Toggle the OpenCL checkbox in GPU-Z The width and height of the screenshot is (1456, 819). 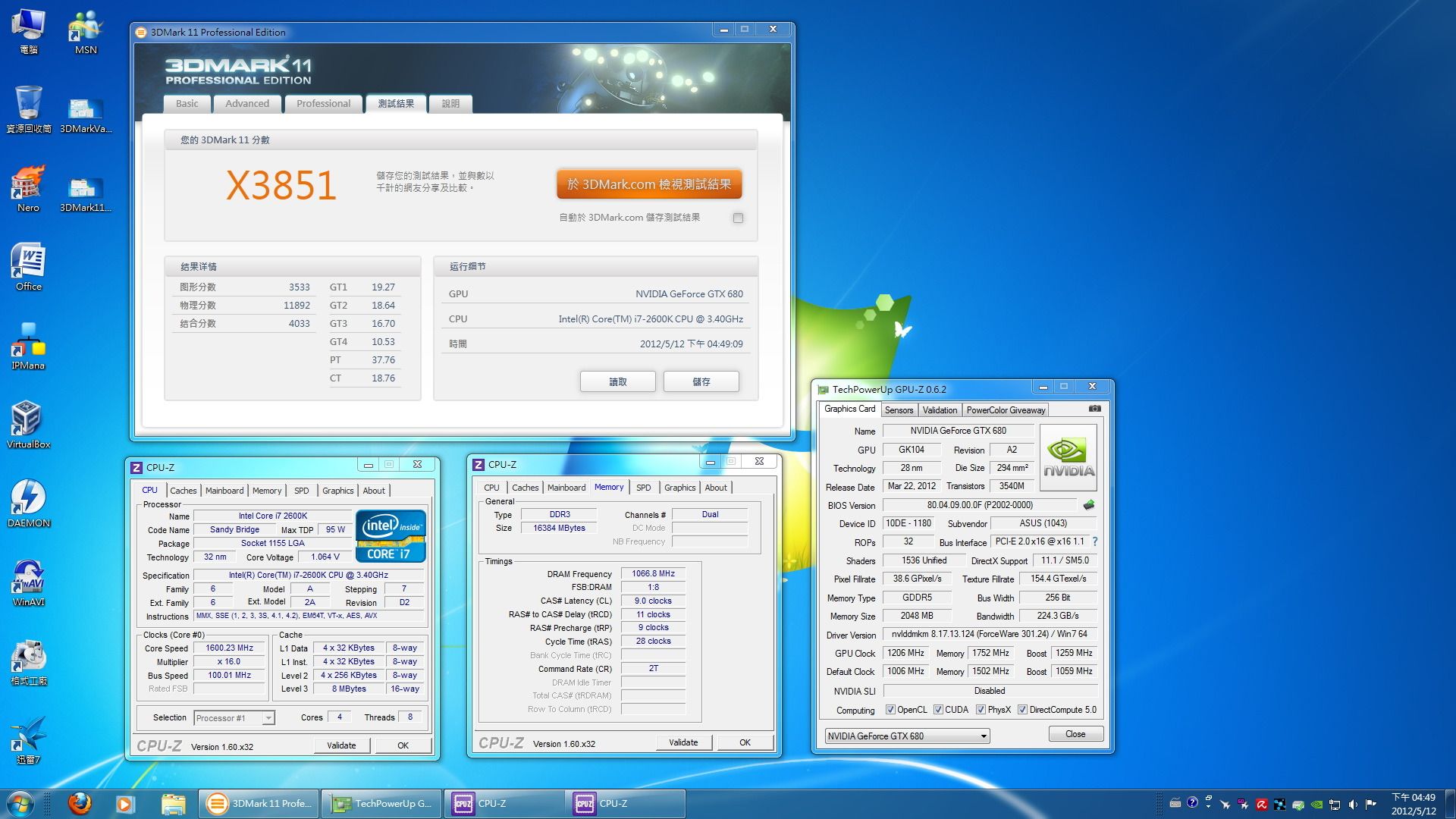pos(890,710)
